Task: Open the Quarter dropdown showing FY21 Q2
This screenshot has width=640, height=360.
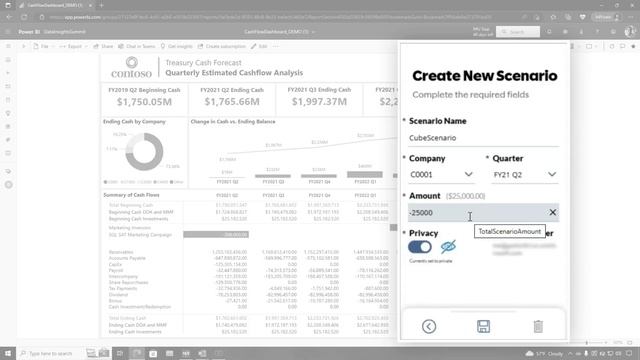Action: pyautogui.click(x=525, y=175)
